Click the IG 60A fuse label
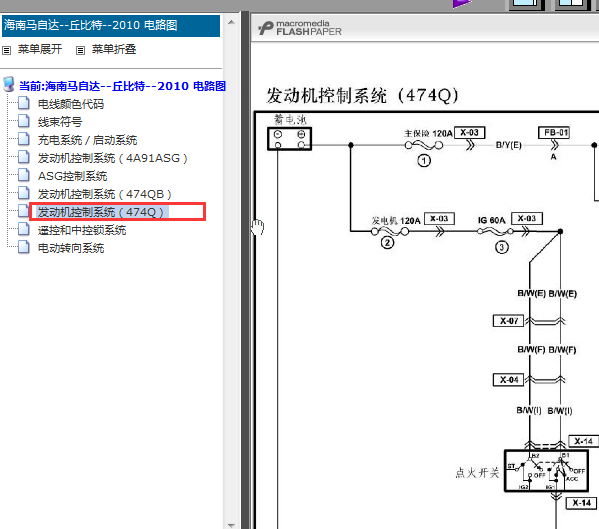The width and height of the screenshot is (599, 529). tap(491, 220)
